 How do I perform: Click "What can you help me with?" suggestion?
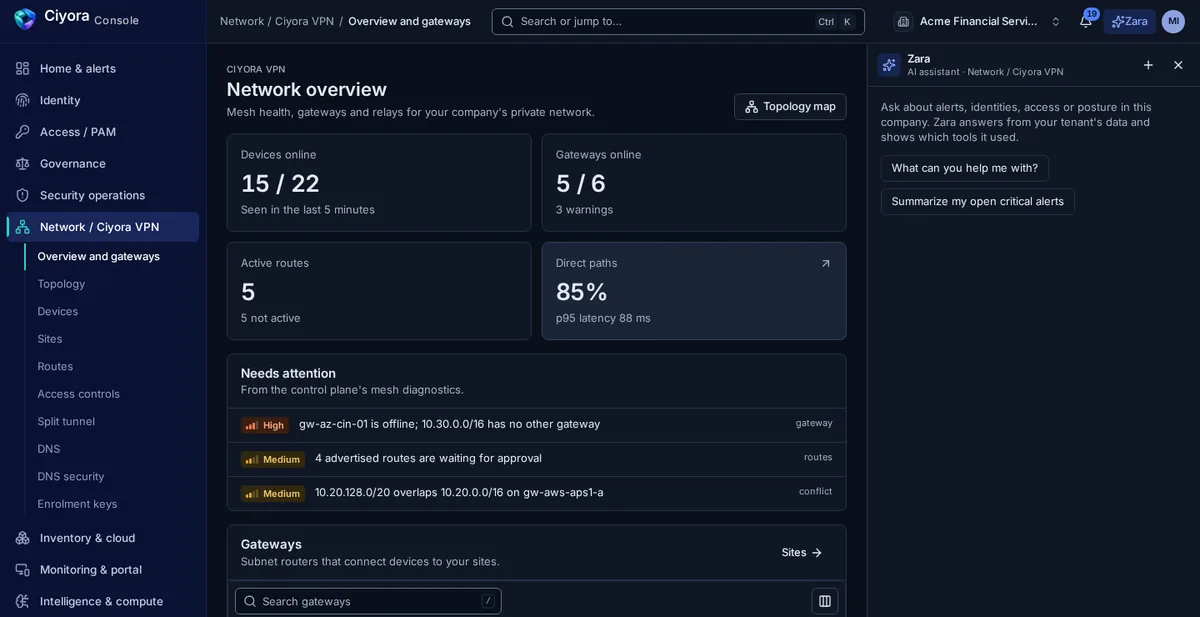[x=965, y=168]
